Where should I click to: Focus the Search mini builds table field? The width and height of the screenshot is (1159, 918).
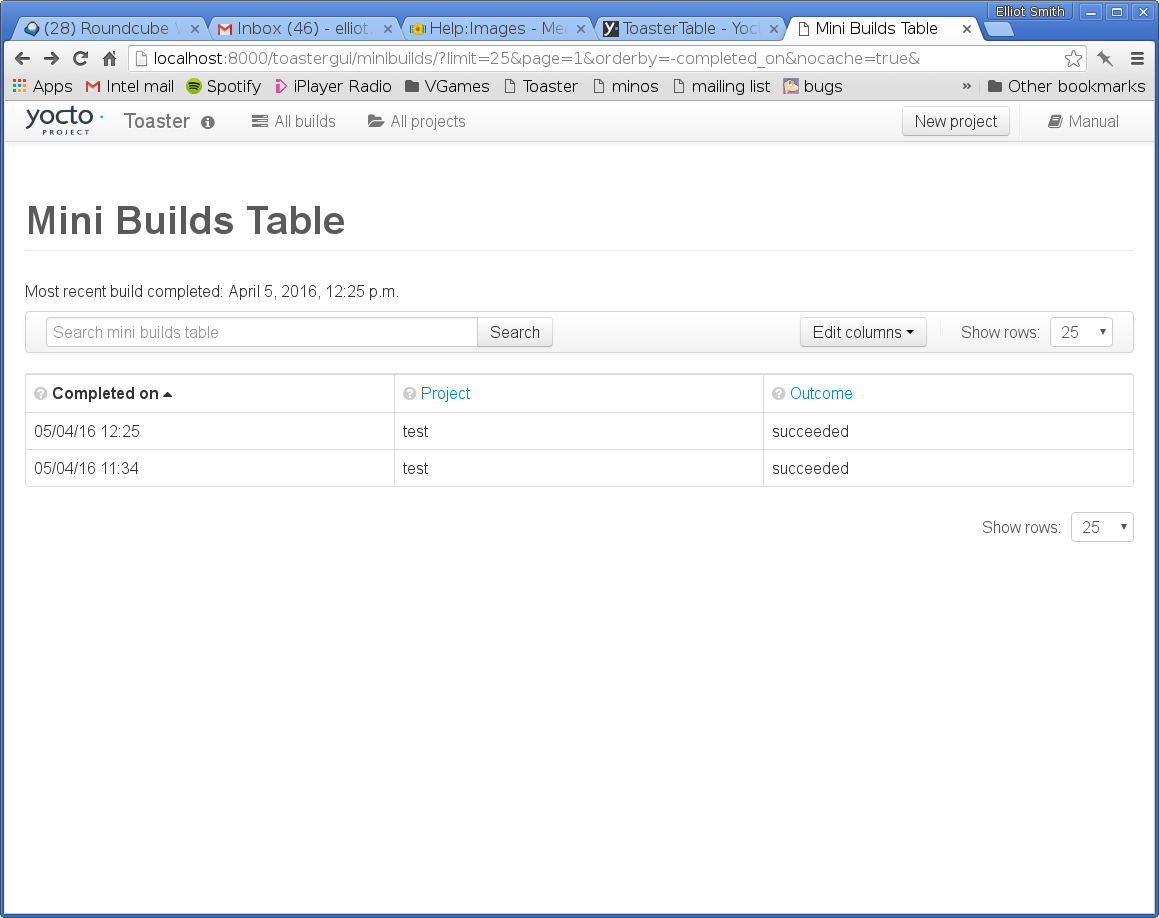pos(262,332)
